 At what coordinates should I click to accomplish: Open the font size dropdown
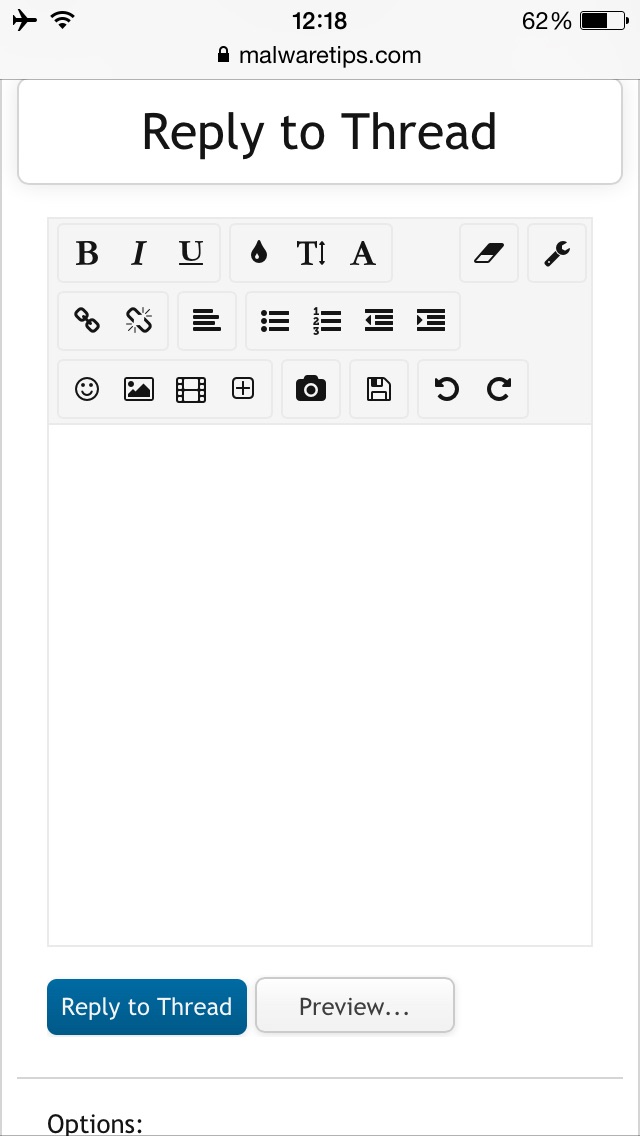pos(311,253)
